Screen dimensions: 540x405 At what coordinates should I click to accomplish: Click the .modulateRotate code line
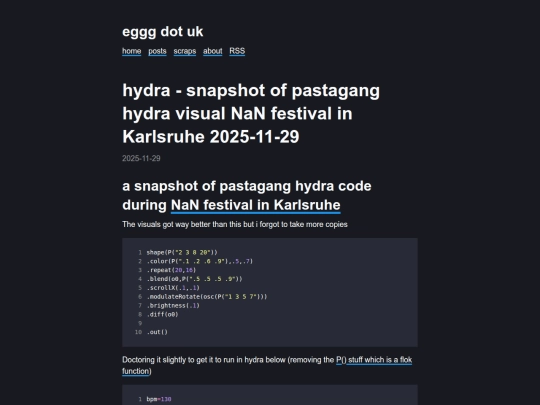(x=207, y=297)
